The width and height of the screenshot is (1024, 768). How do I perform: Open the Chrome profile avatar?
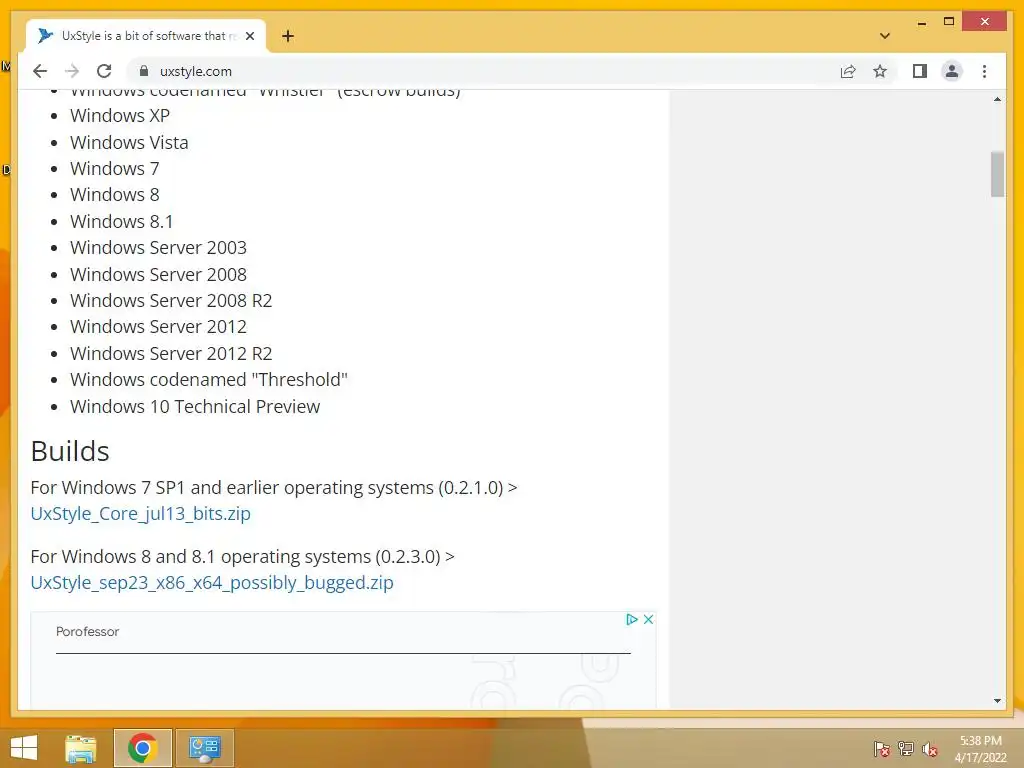coord(952,71)
